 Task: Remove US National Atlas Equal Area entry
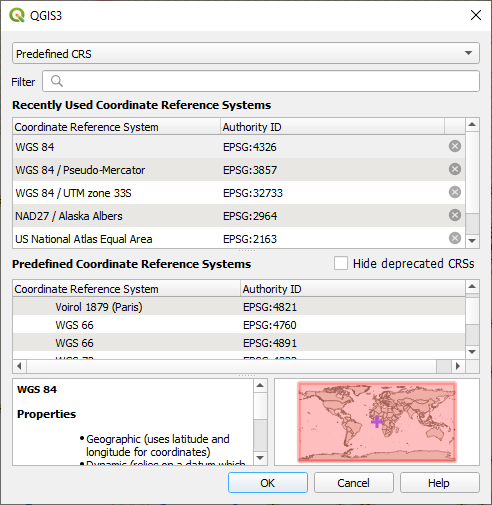(x=455, y=238)
